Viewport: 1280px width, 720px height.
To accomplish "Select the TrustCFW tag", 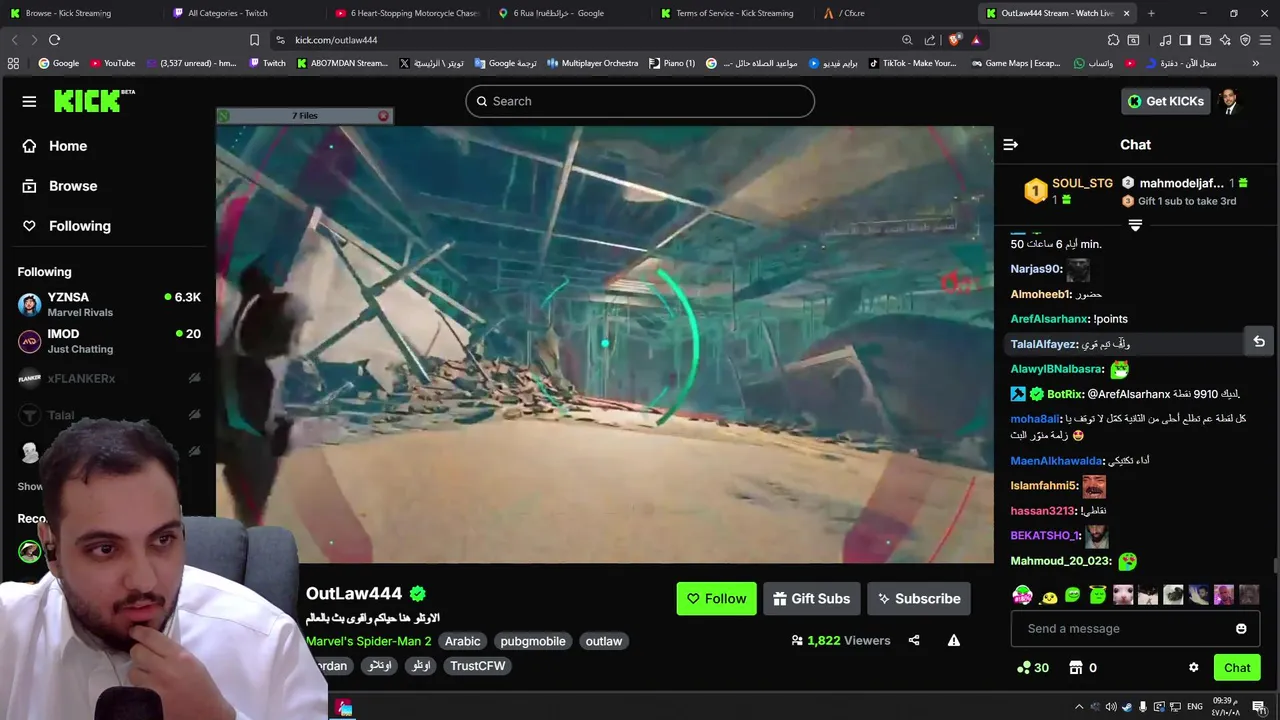I will click(478, 665).
